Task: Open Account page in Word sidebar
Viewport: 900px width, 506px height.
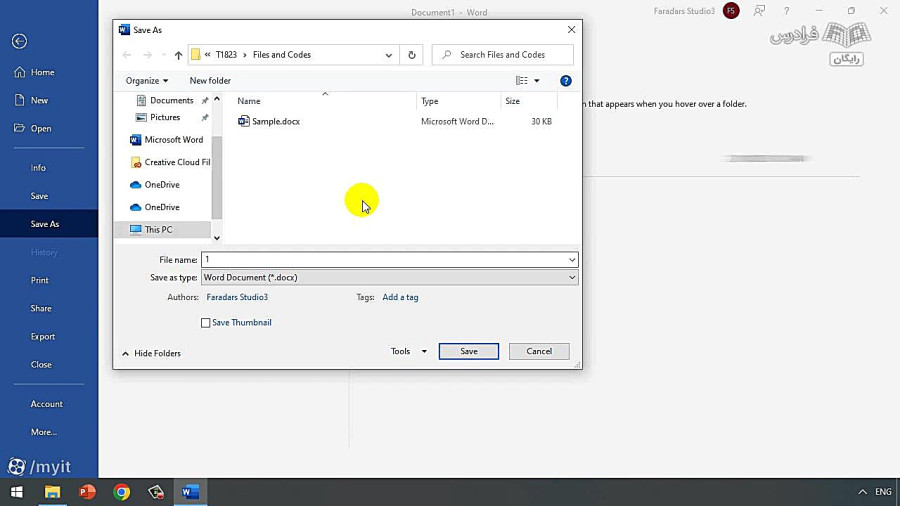Action: (49, 404)
